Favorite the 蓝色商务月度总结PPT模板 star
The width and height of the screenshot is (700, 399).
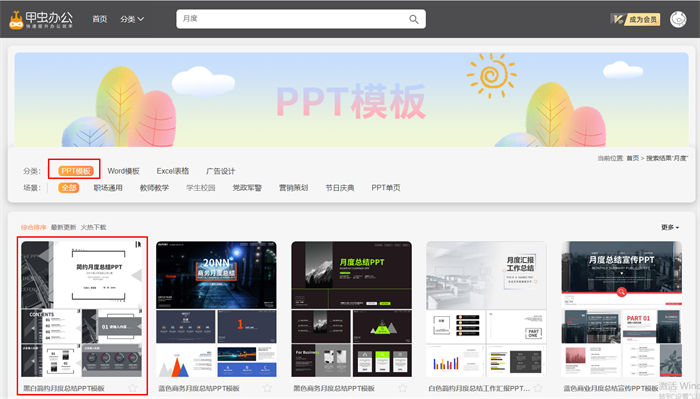coord(267,388)
